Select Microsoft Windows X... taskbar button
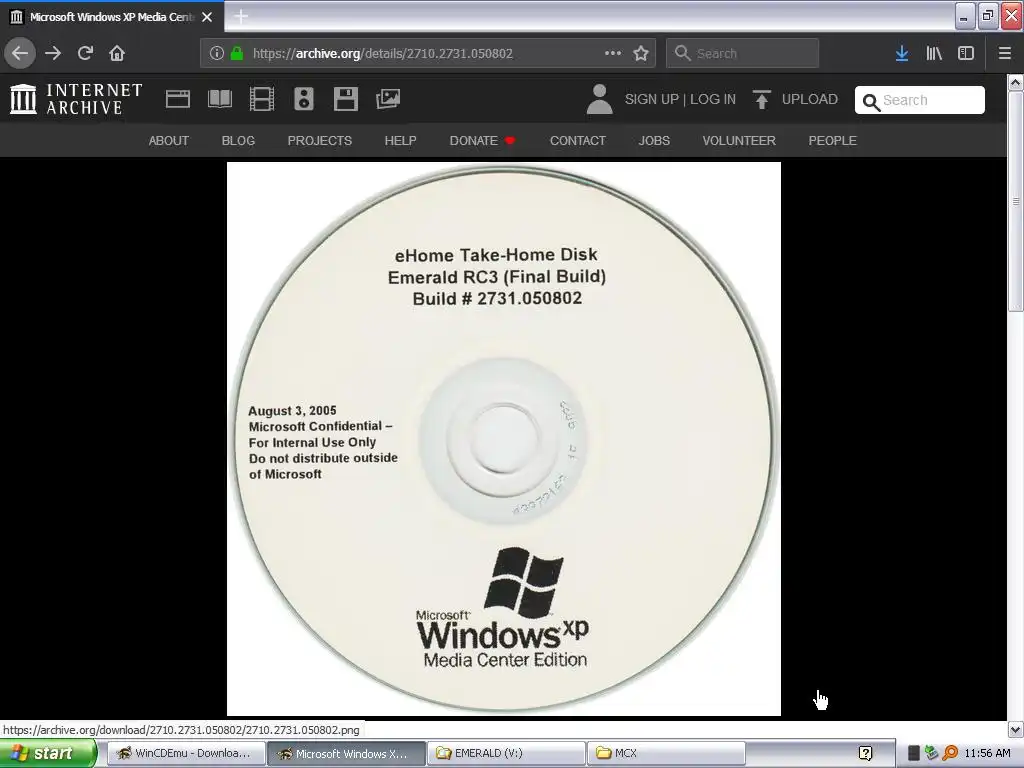1024x768 pixels. click(346, 753)
